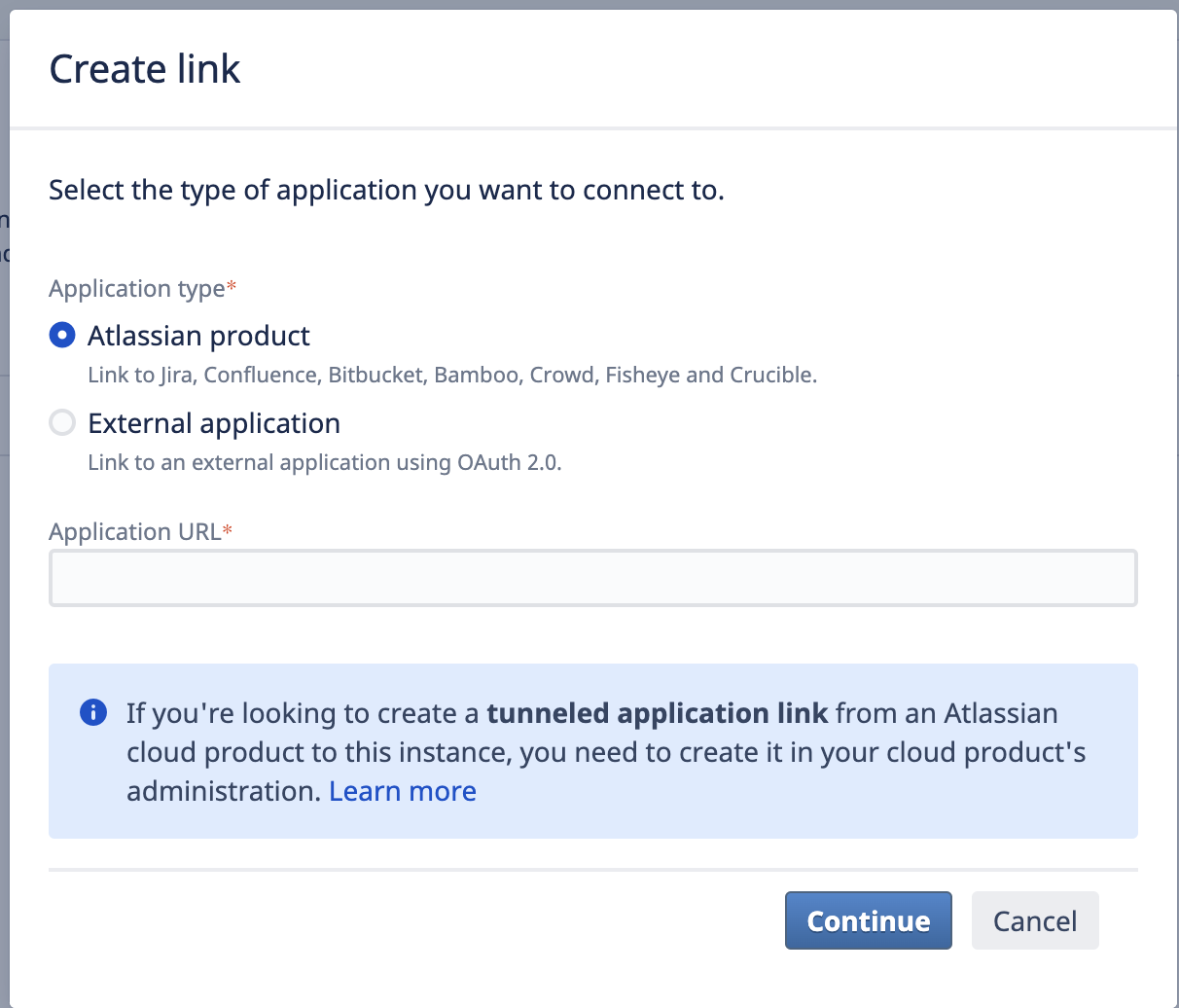Click the Create link dialog title
Image resolution: width=1179 pixels, height=1008 pixels.
[x=144, y=68]
